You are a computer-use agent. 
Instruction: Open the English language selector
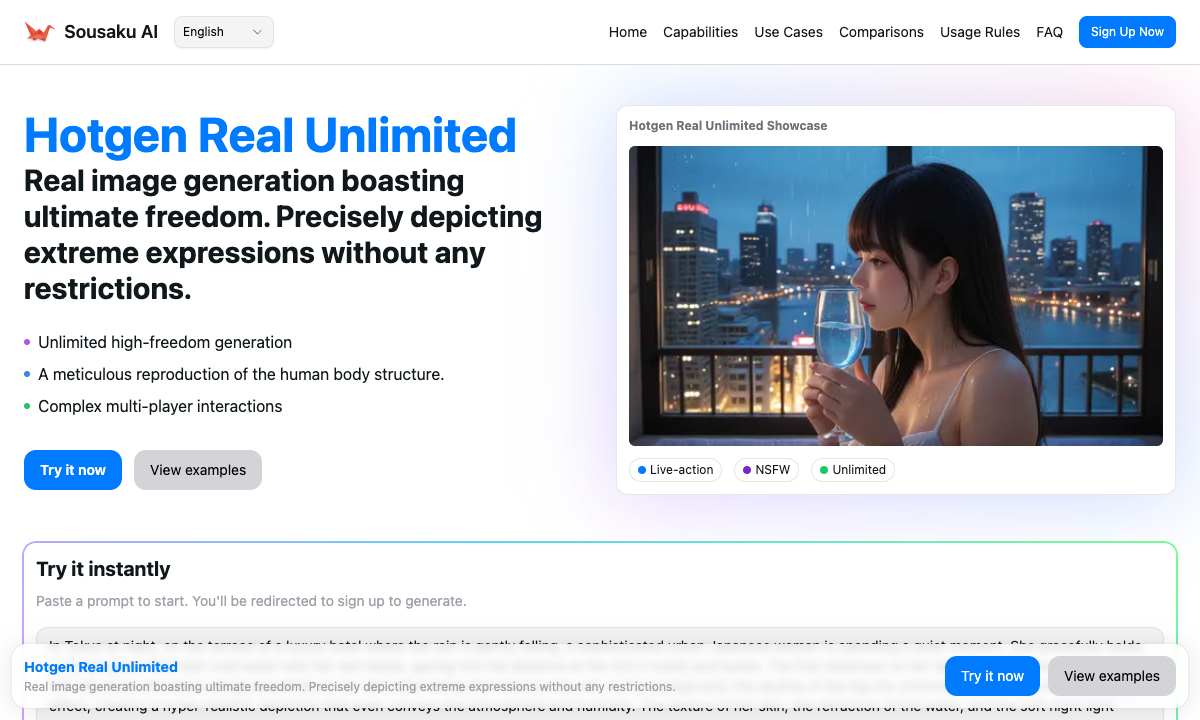point(222,31)
